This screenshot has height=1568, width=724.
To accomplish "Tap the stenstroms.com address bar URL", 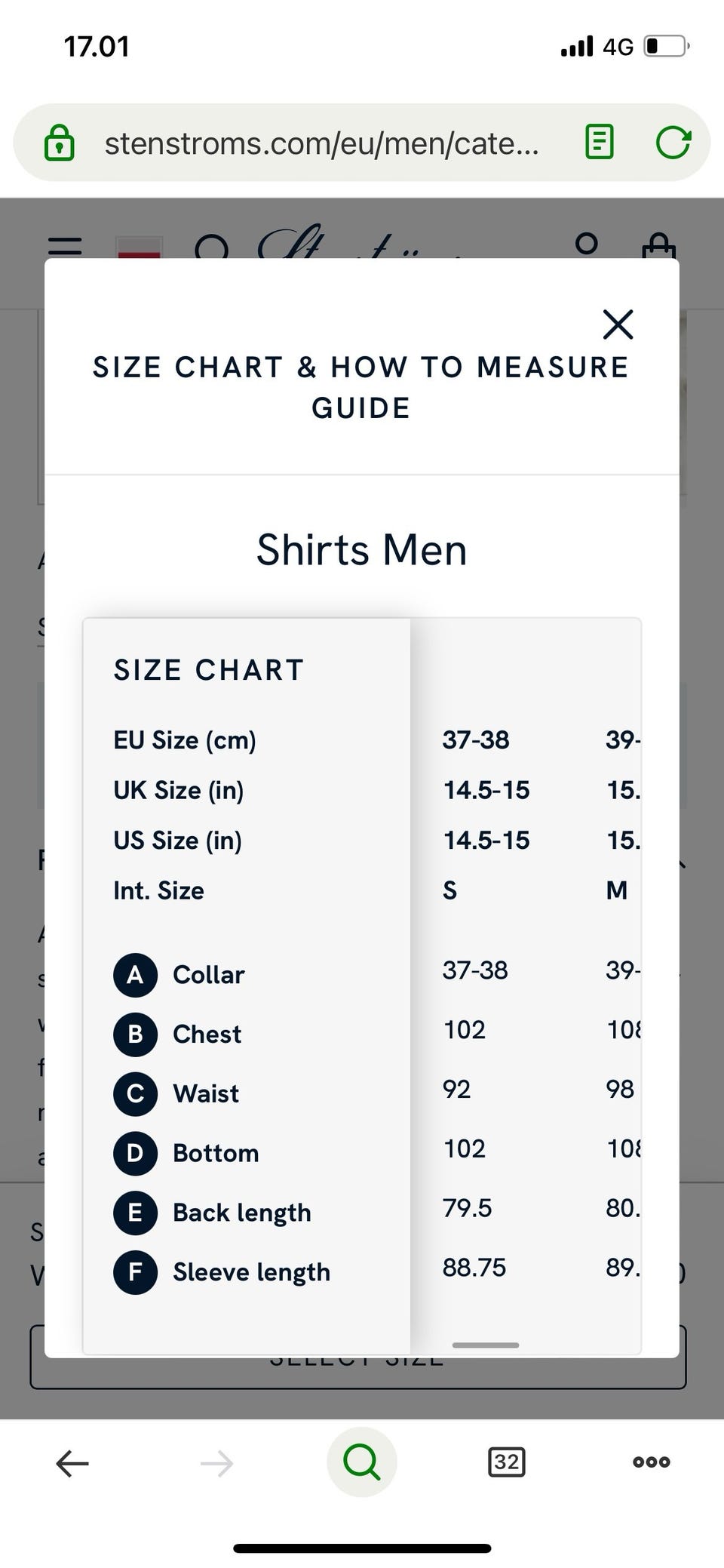I will (x=322, y=143).
